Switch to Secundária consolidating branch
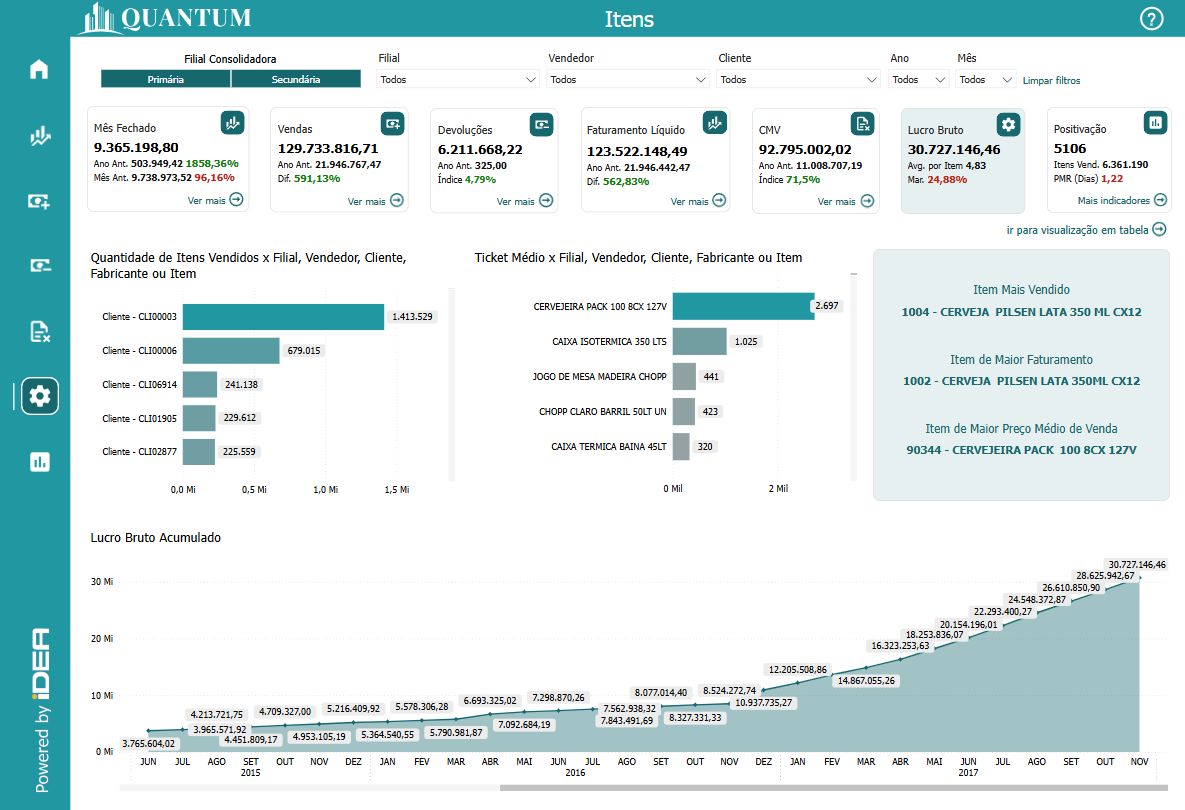Viewport: 1185px width, 810px height. [x=296, y=79]
